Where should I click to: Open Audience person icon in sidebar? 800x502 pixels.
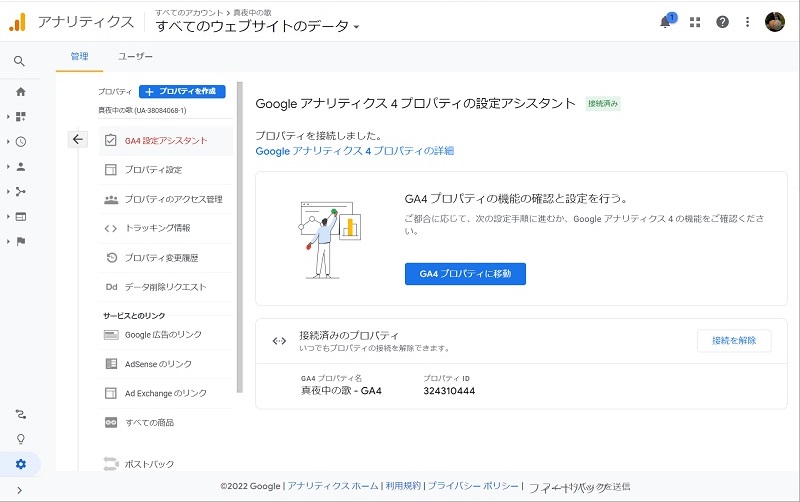click(20, 167)
